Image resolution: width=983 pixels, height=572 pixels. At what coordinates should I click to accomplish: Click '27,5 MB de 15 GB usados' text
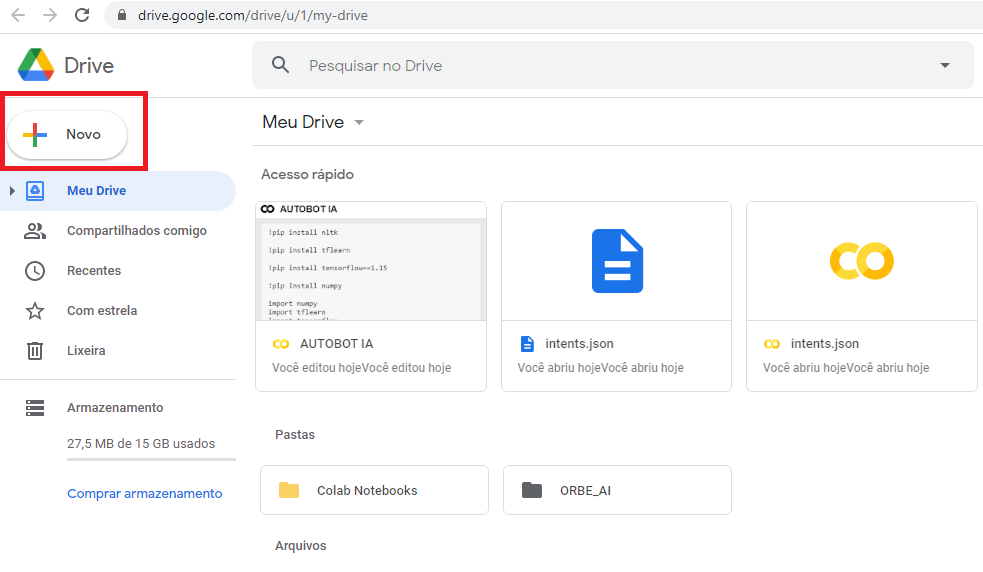(141, 443)
